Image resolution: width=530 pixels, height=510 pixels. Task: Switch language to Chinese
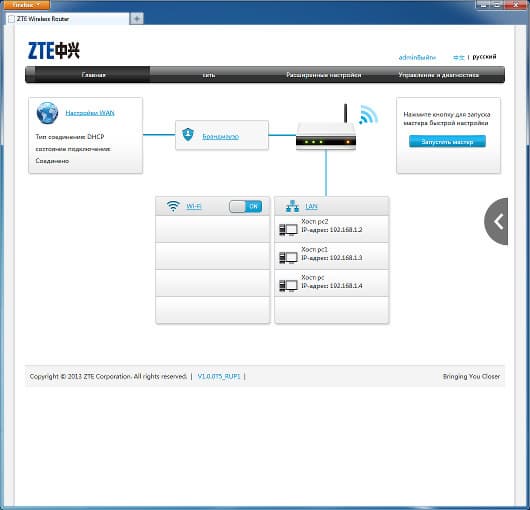459,57
